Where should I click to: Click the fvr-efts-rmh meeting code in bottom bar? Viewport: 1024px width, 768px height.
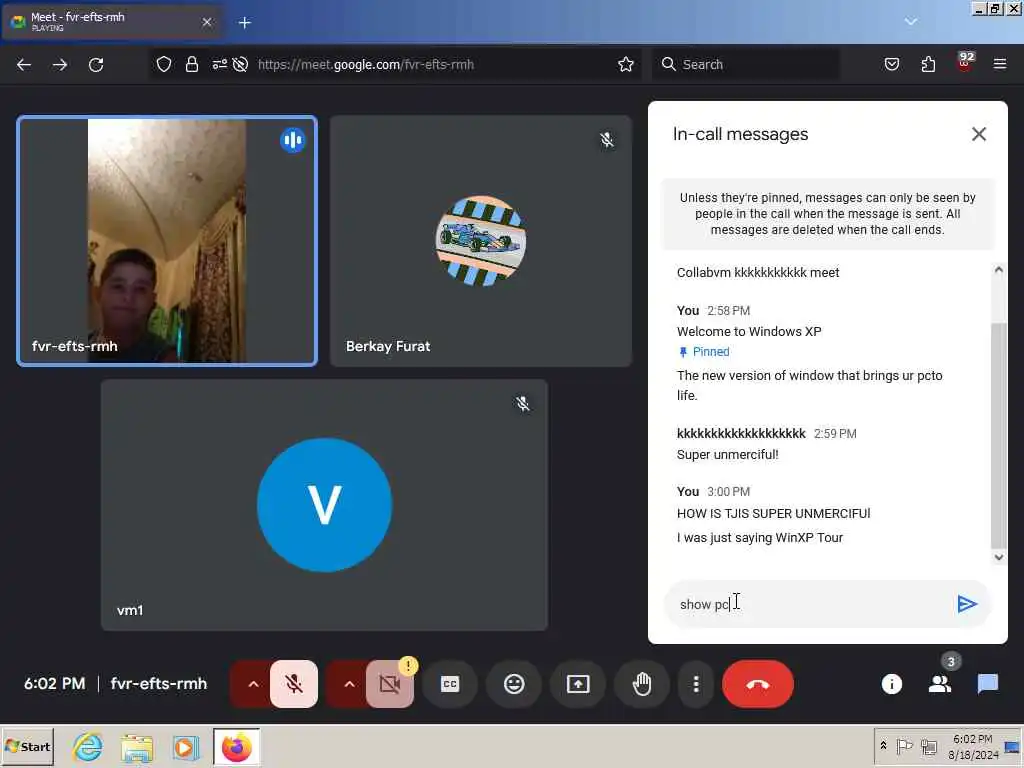(x=159, y=684)
